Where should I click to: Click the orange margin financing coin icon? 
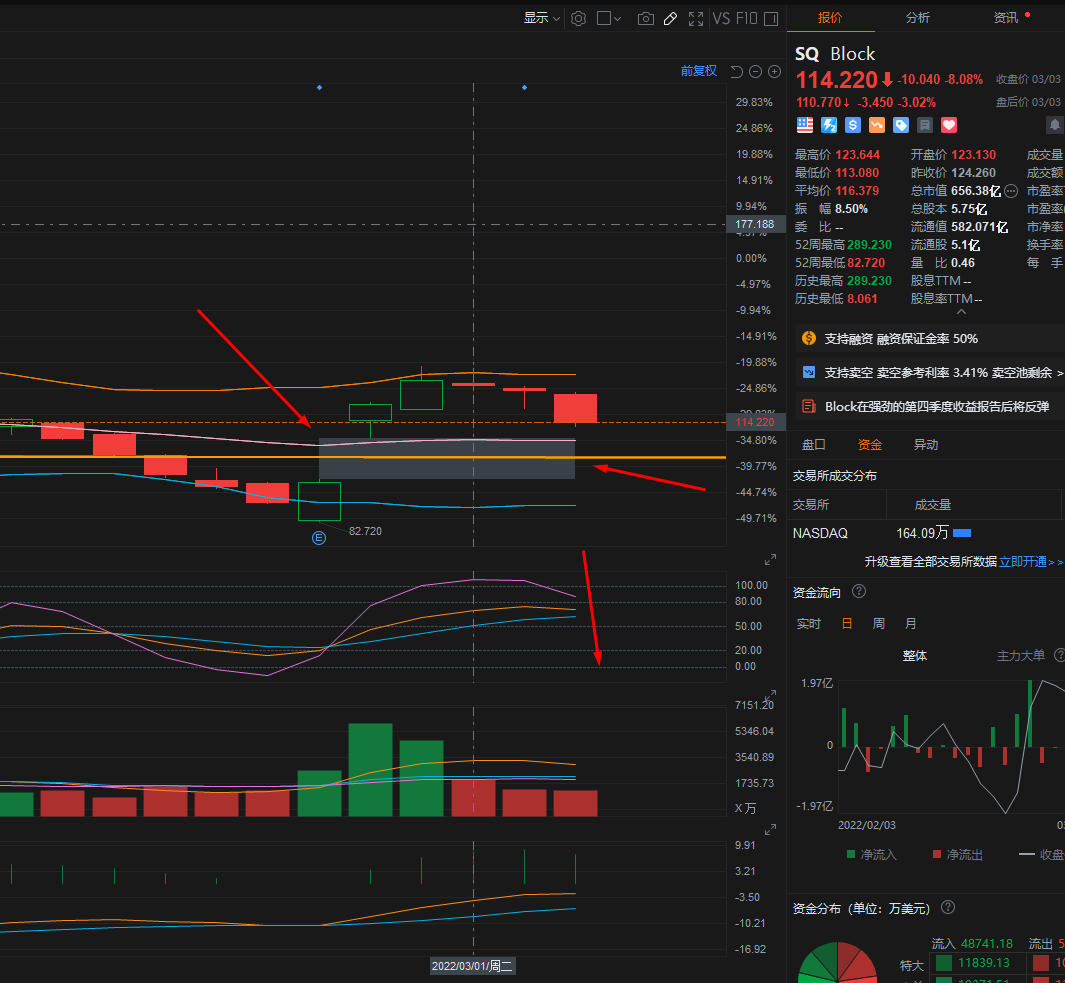[808, 338]
